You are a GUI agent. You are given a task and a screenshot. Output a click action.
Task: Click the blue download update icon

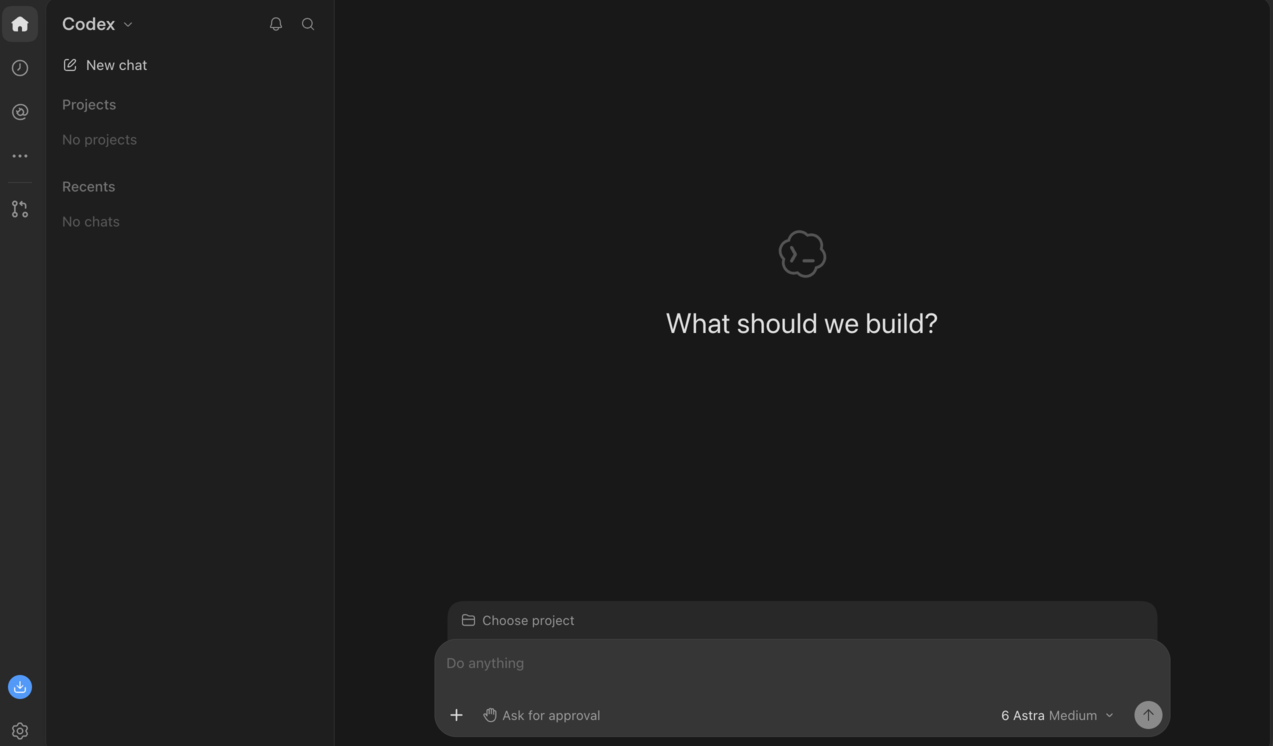pyautogui.click(x=20, y=687)
